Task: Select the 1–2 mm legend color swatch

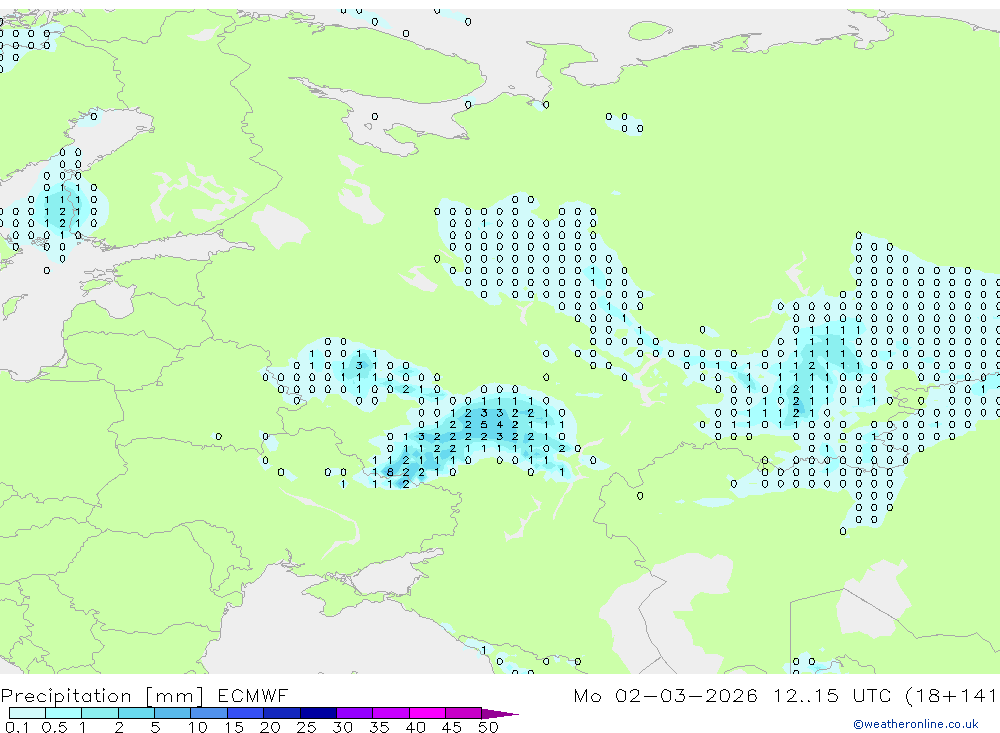Action: (x=99, y=713)
